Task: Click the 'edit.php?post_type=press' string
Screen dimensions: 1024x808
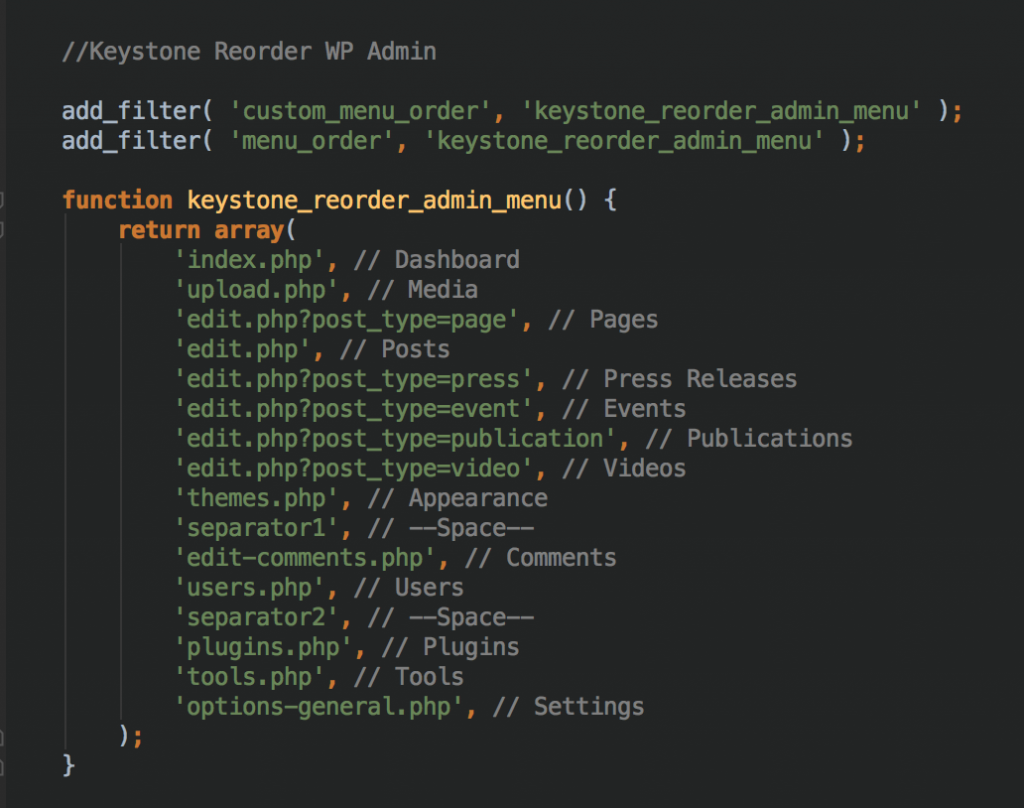Action: [x=353, y=380]
